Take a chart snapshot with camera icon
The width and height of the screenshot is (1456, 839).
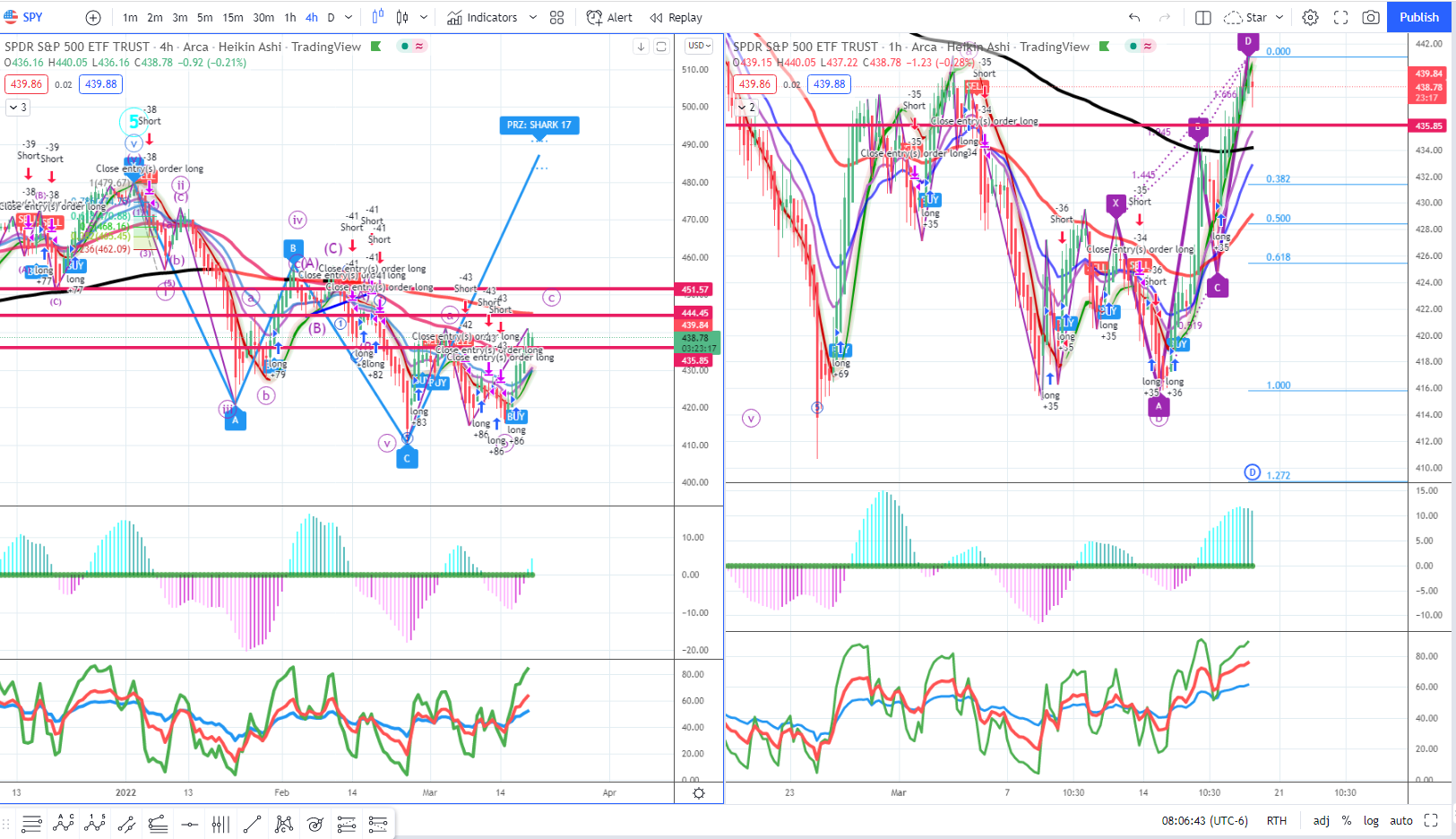tap(1371, 17)
